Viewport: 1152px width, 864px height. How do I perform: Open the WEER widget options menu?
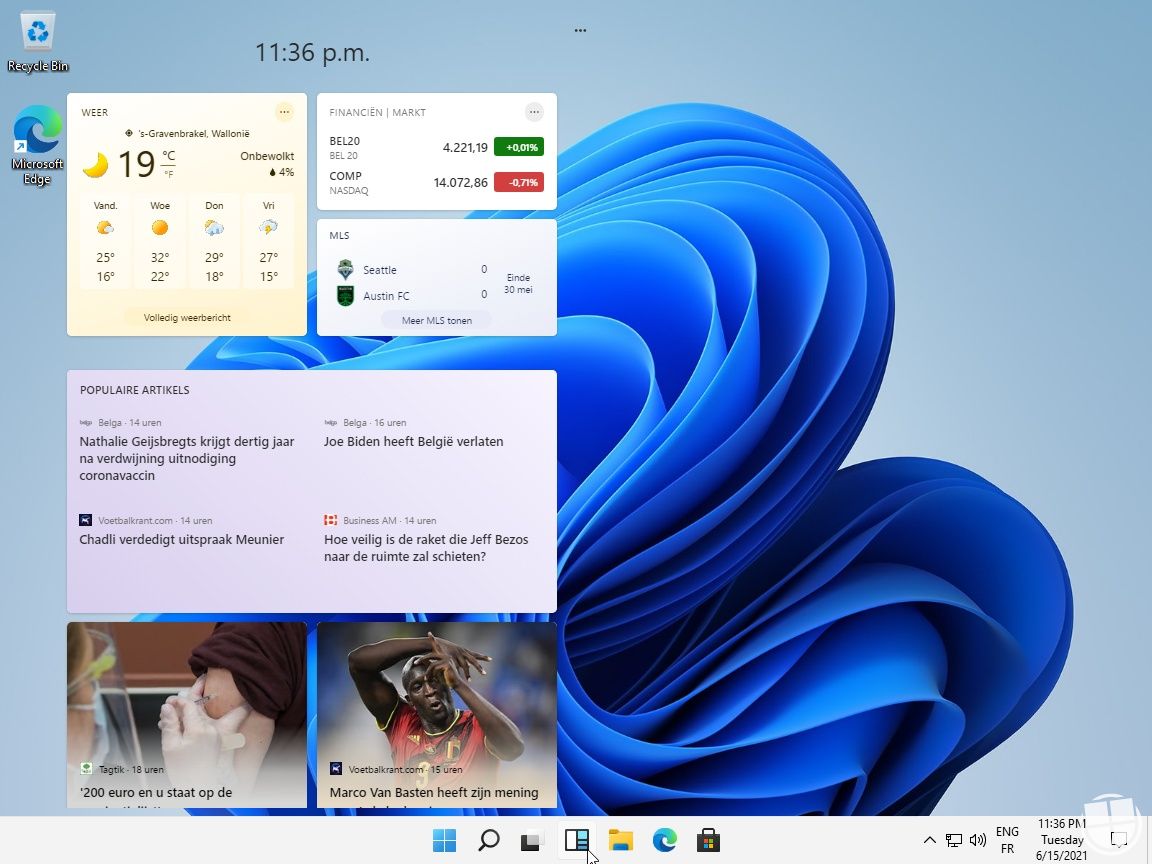coord(284,112)
